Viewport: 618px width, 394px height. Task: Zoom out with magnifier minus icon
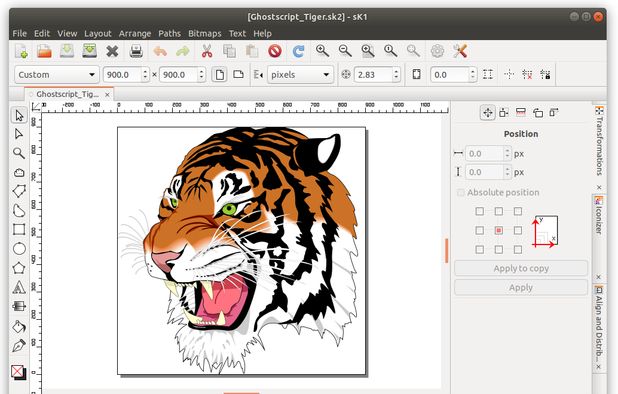pyautogui.click(x=345, y=51)
